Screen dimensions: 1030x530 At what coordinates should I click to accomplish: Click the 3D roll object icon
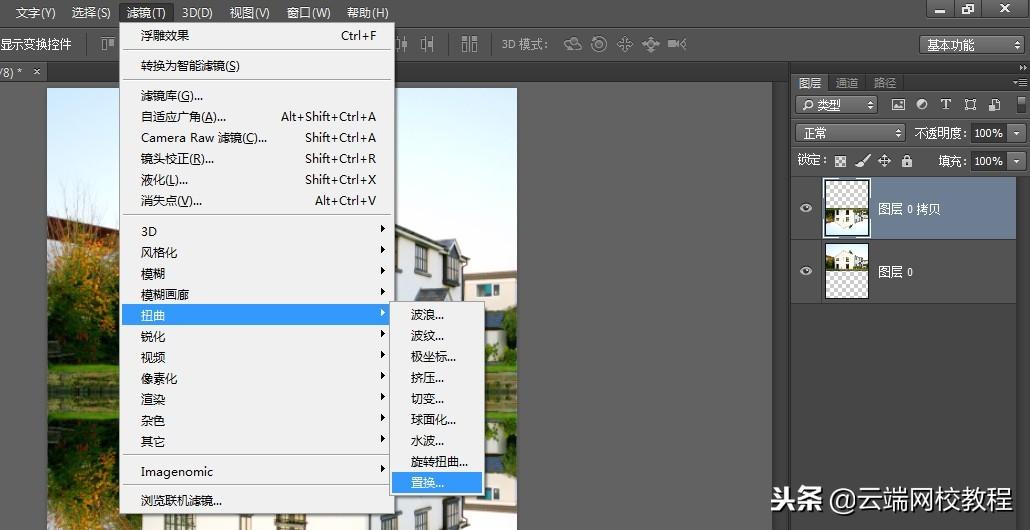point(598,44)
